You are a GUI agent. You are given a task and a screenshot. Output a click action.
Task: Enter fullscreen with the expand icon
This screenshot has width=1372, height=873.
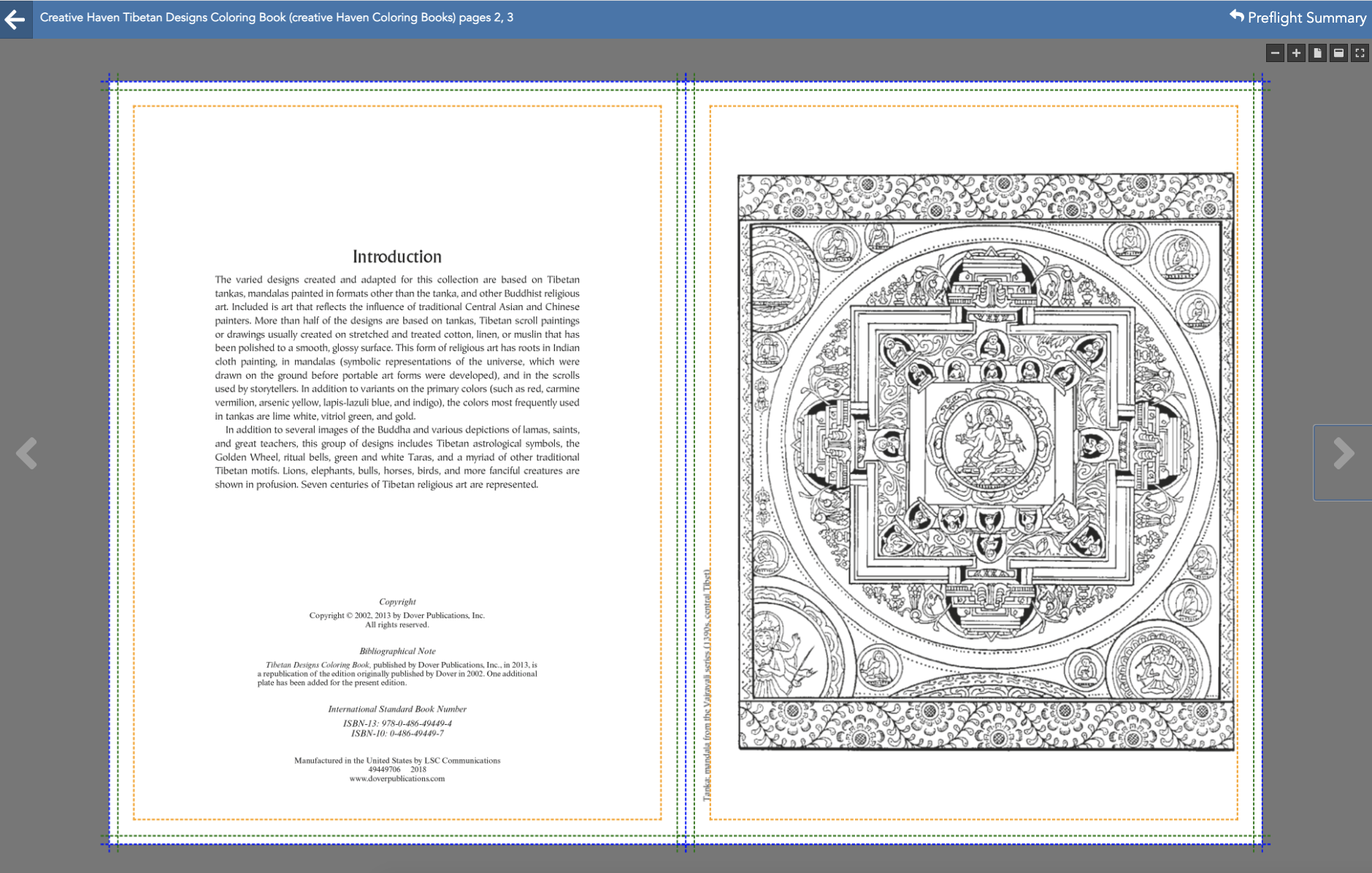coord(1360,53)
